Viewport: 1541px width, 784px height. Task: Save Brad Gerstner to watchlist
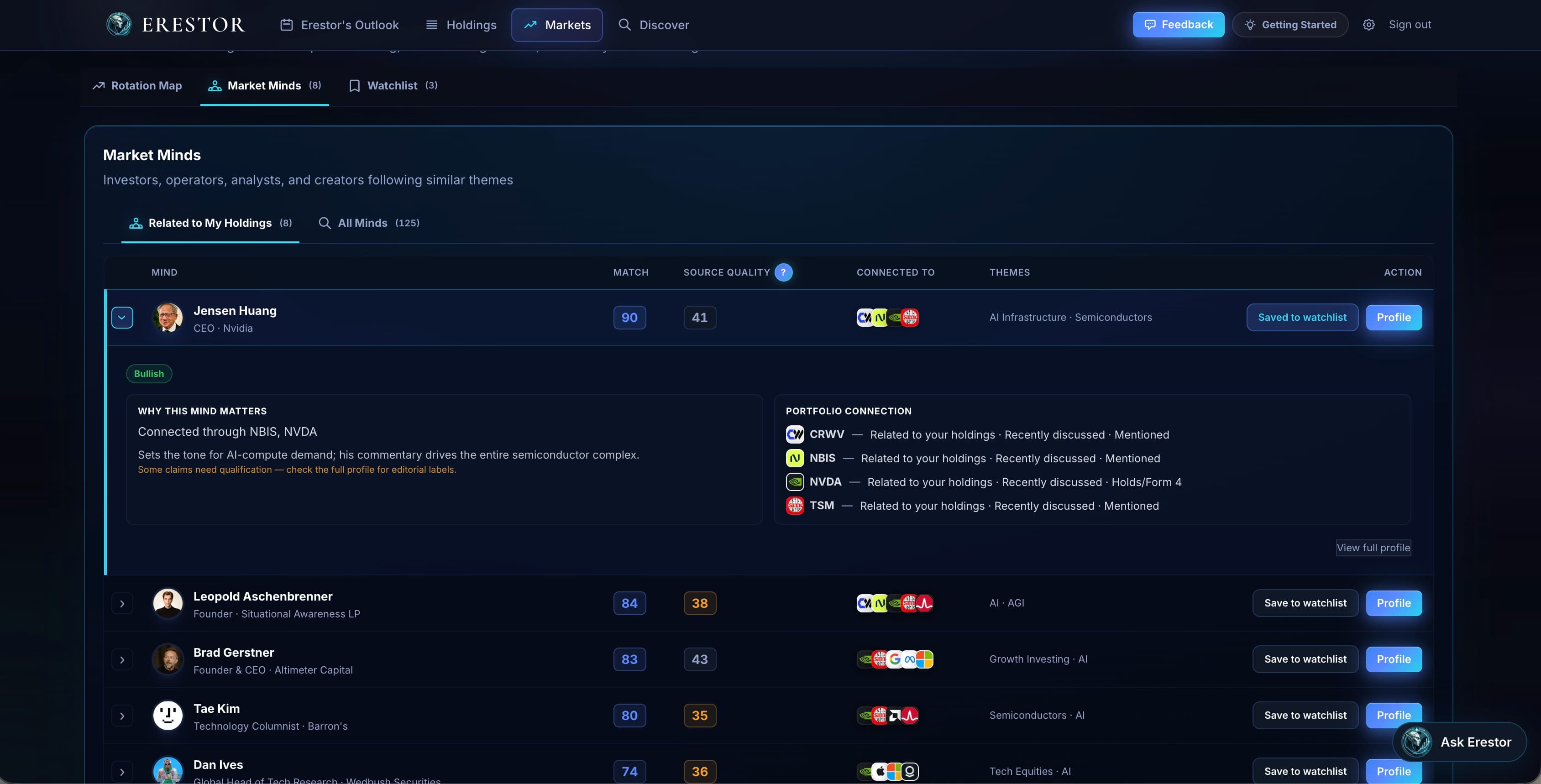pos(1305,659)
